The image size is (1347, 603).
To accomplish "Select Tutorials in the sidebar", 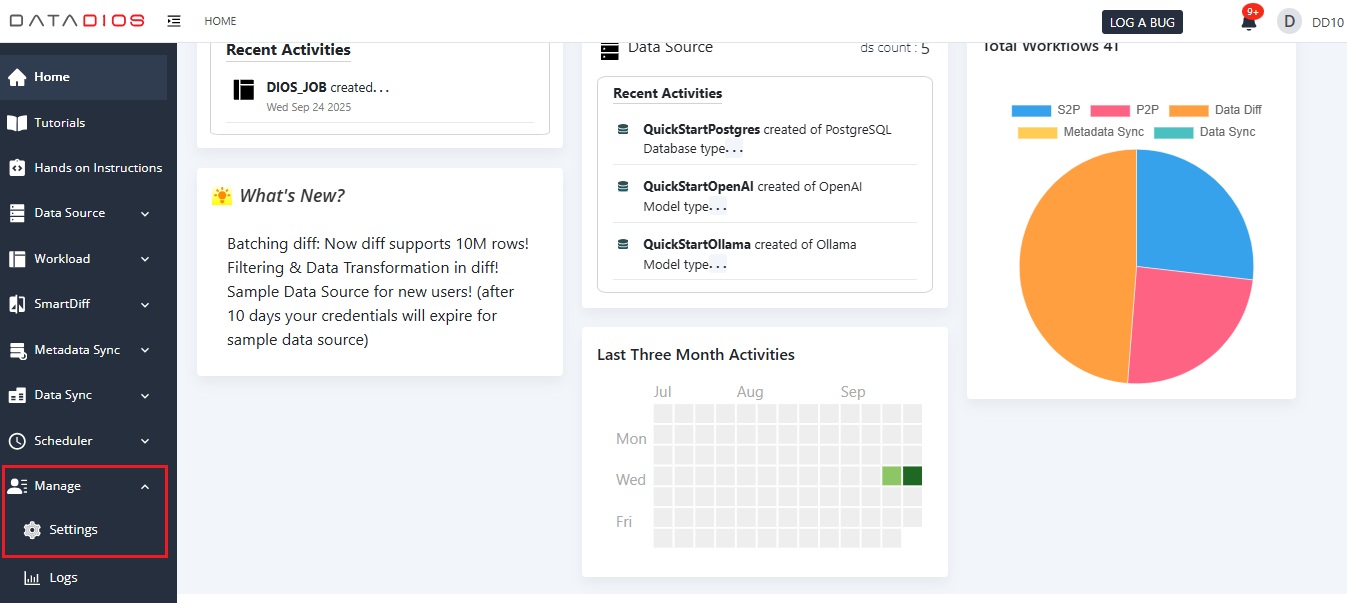I will click(16, 122).
